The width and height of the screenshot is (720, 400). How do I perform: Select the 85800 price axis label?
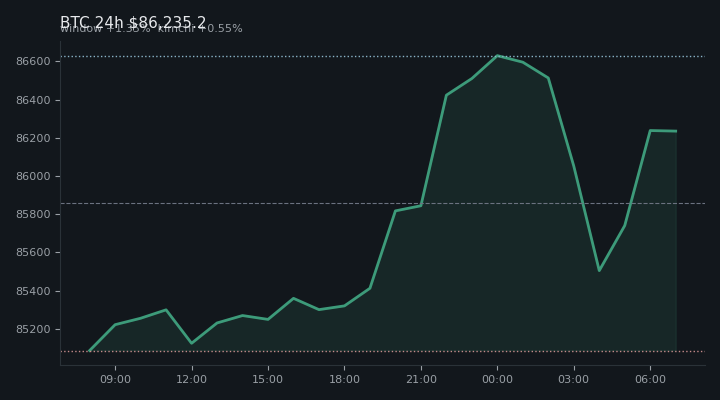tap(33, 214)
